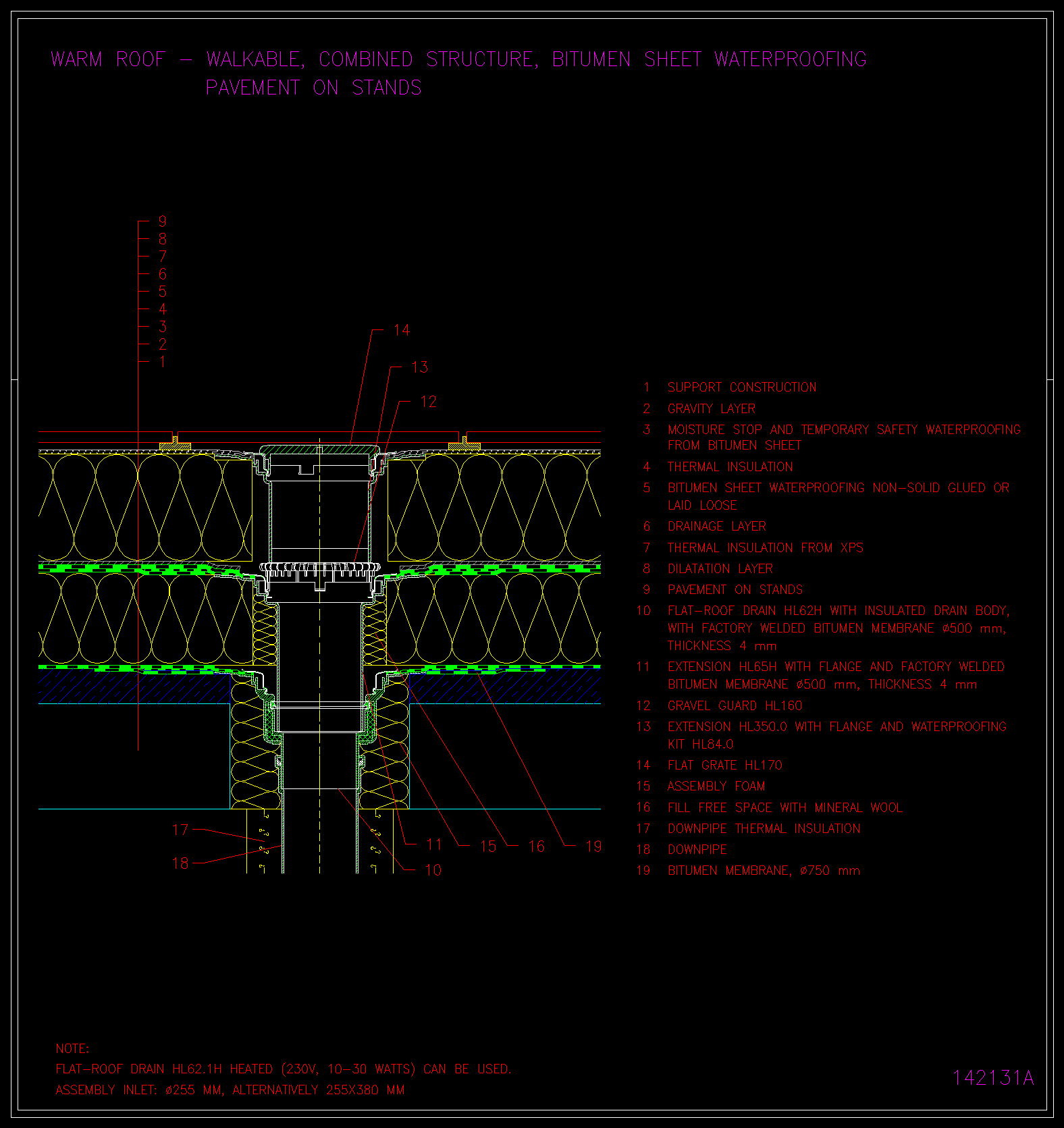Image resolution: width=1064 pixels, height=1128 pixels.
Task: Click legend entry 'FLAT GRATE HL170'
Action: tap(725, 766)
